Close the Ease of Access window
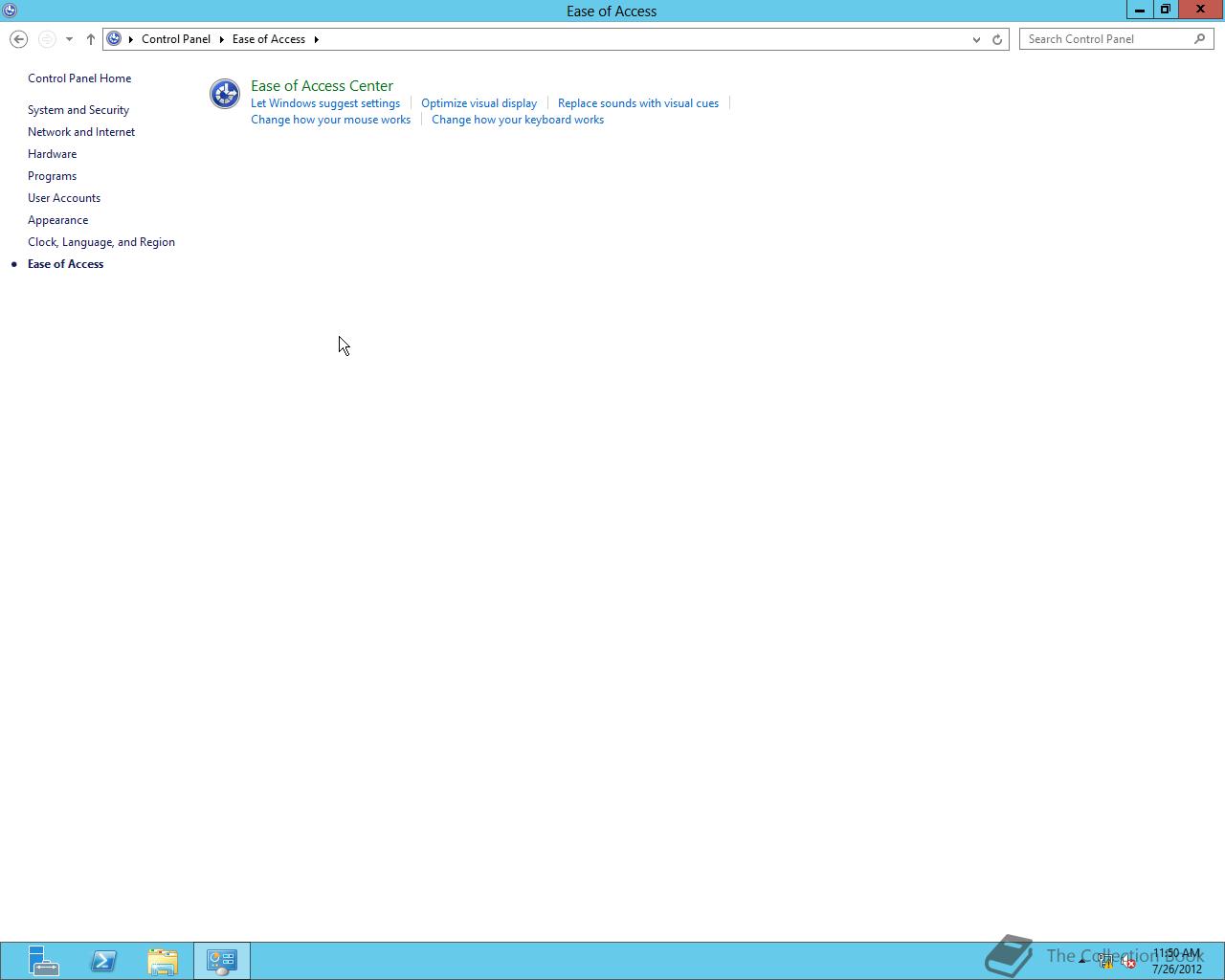Image resolution: width=1225 pixels, height=980 pixels. (1200, 10)
